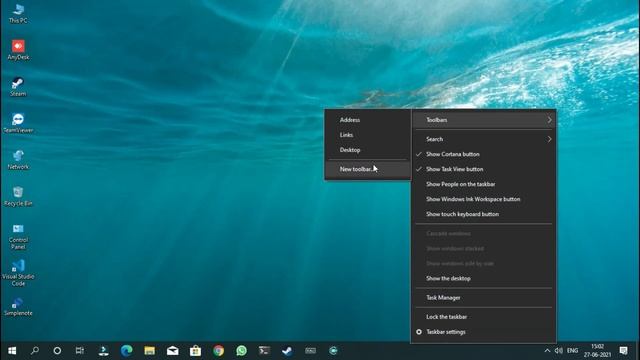
Task: Select Show the desktop
Action: [483, 278]
